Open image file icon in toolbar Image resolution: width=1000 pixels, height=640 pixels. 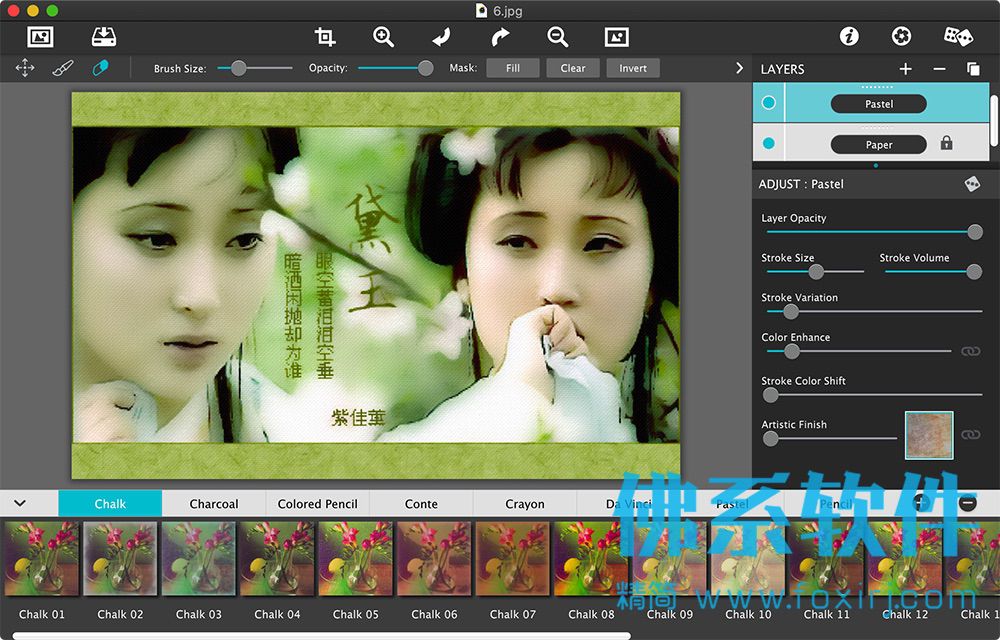40,36
